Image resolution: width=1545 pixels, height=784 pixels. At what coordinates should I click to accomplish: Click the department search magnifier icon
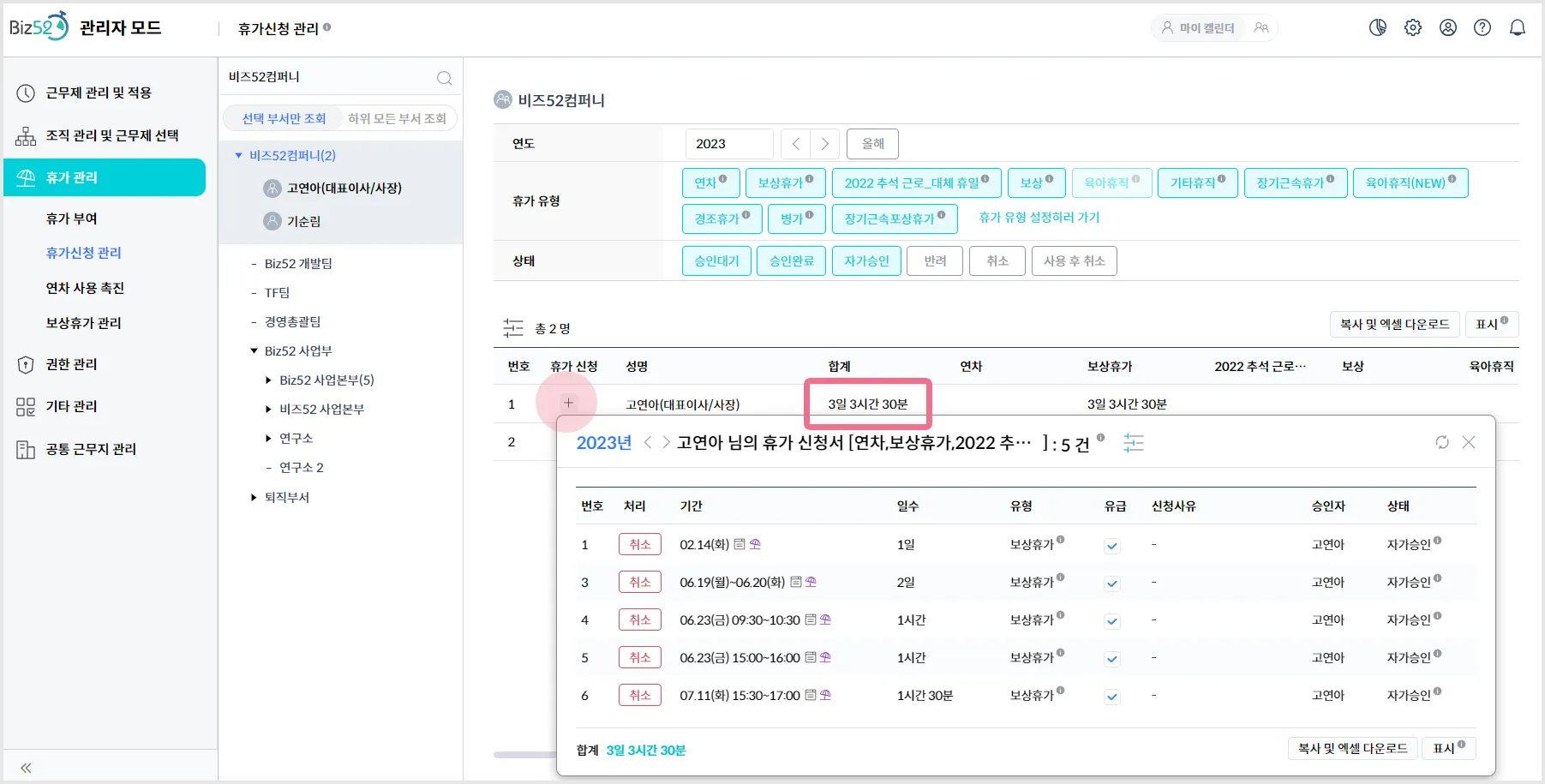444,78
